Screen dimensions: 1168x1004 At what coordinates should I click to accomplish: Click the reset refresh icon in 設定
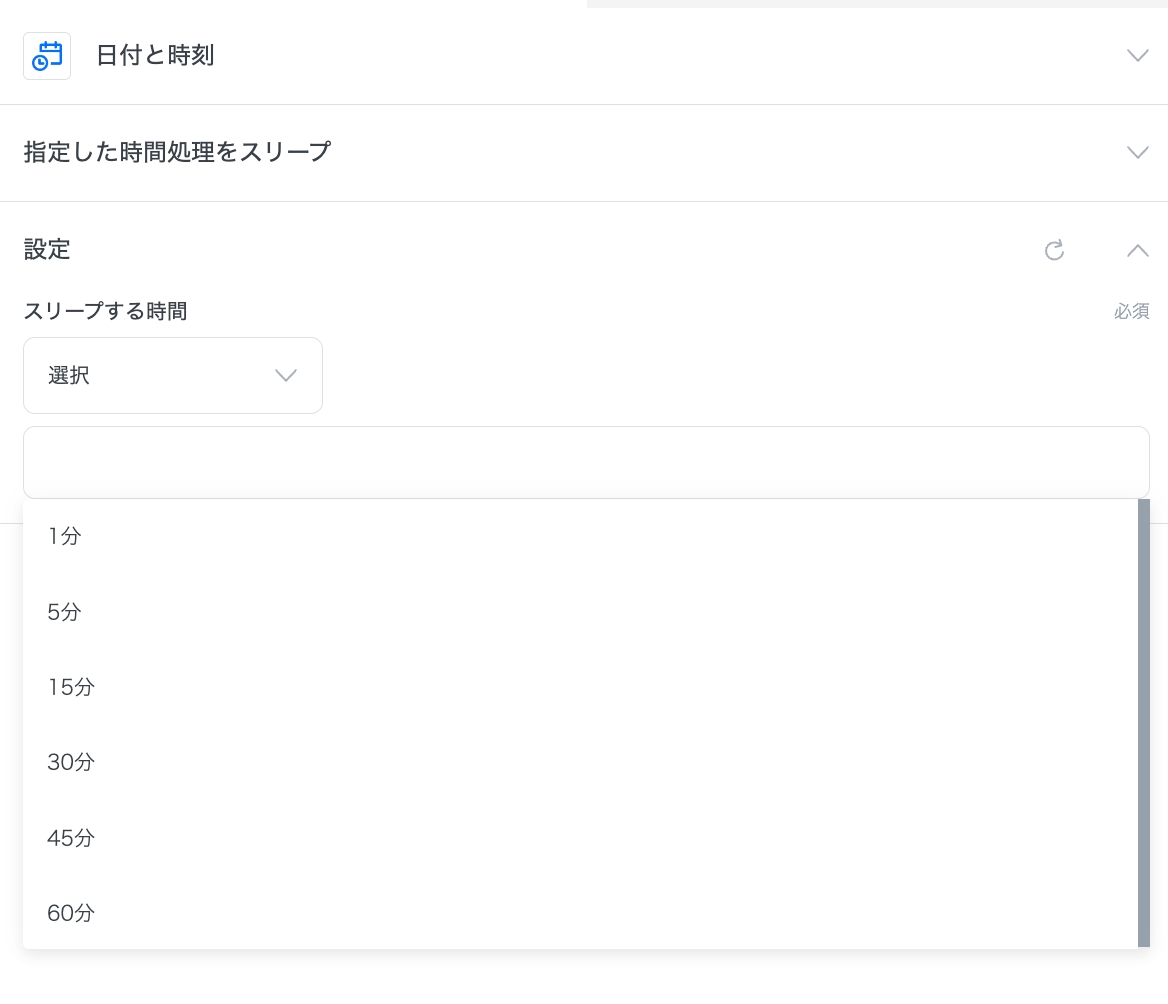1054,250
